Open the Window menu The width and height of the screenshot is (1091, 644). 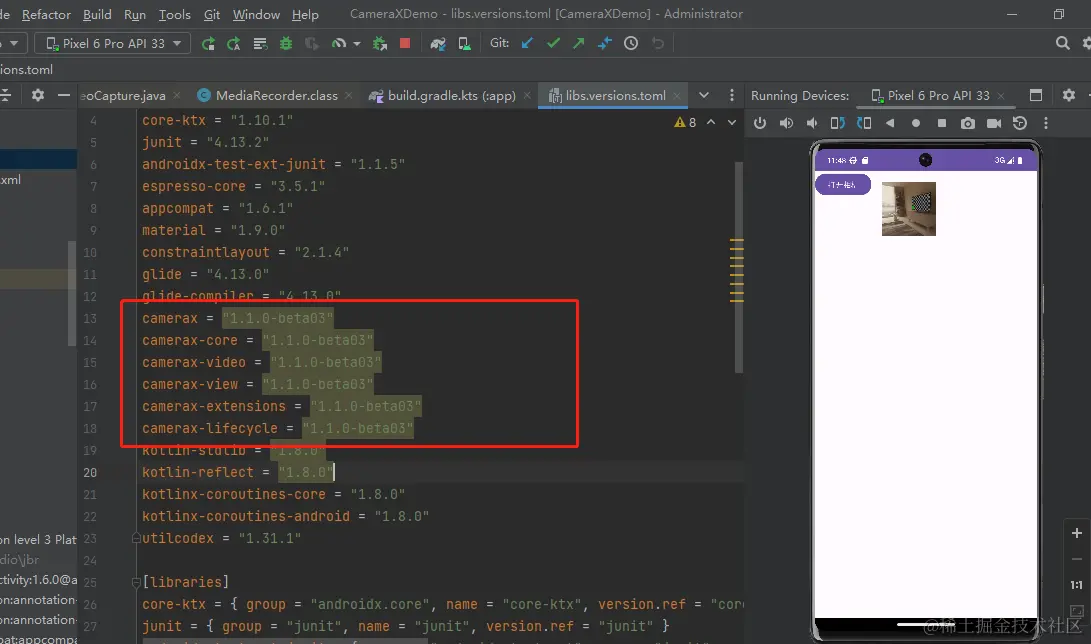click(x=255, y=14)
